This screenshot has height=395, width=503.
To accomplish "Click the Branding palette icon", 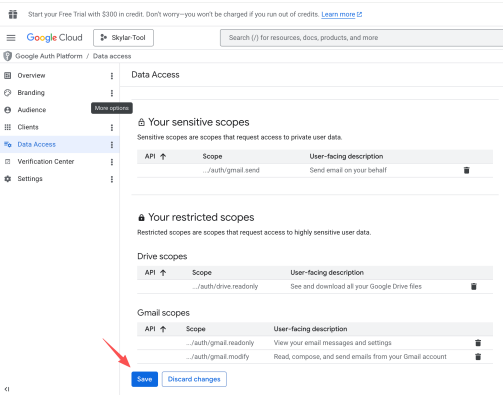I will (7, 93).
